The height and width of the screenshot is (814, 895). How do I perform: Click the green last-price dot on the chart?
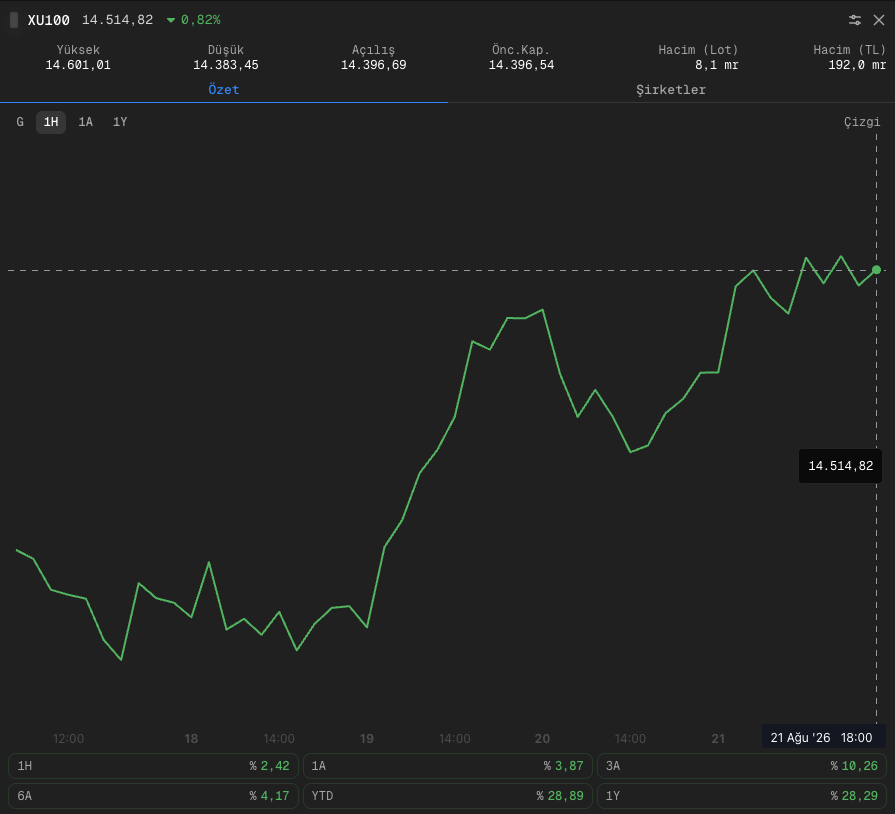click(x=877, y=270)
